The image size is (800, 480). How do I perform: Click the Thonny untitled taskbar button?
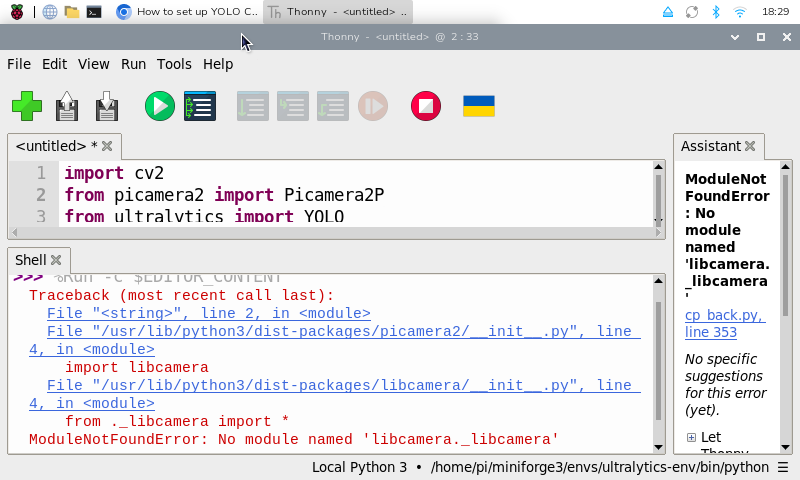click(338, 12)
